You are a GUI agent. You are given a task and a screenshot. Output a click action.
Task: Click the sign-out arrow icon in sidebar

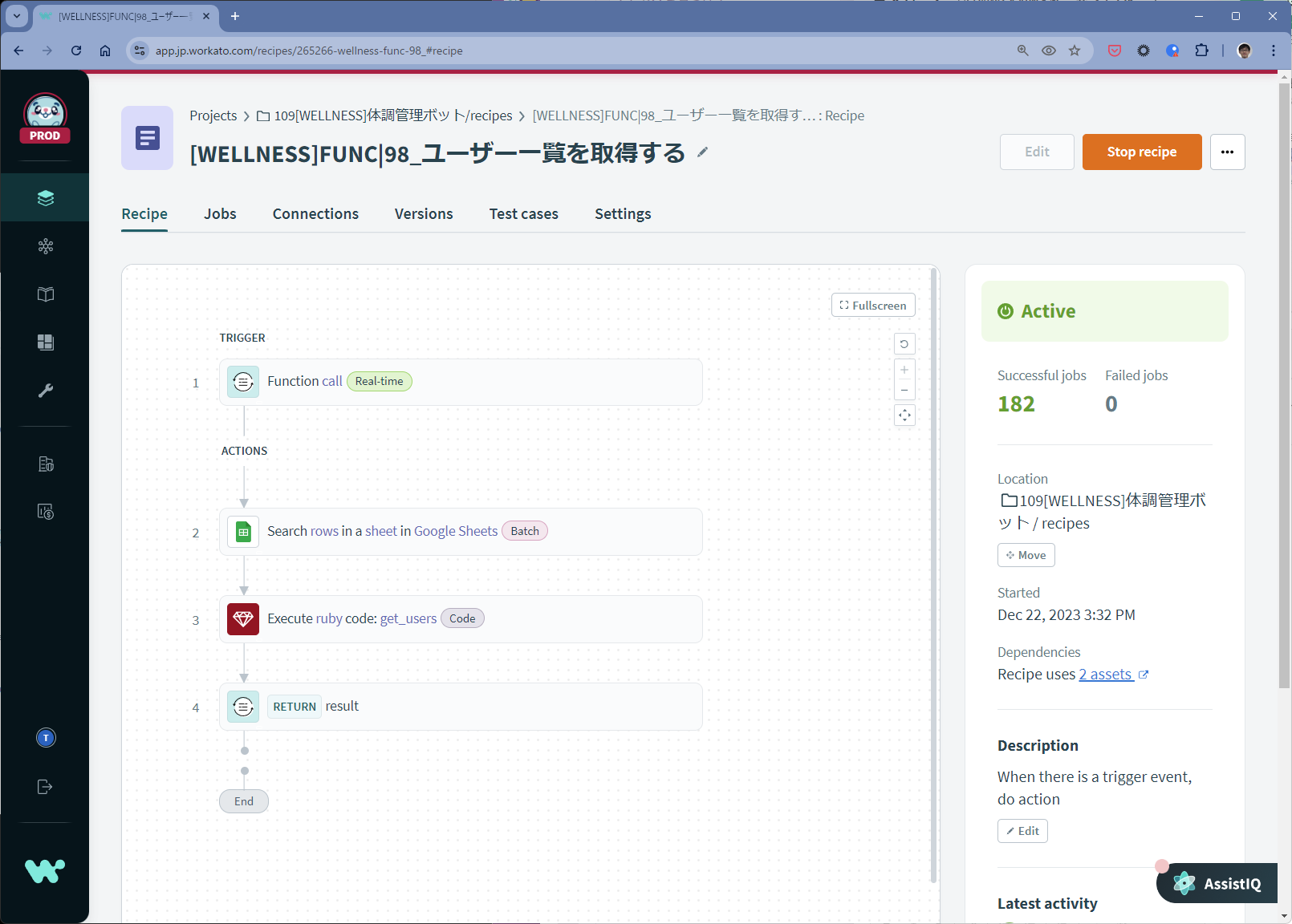click(46, 787)
